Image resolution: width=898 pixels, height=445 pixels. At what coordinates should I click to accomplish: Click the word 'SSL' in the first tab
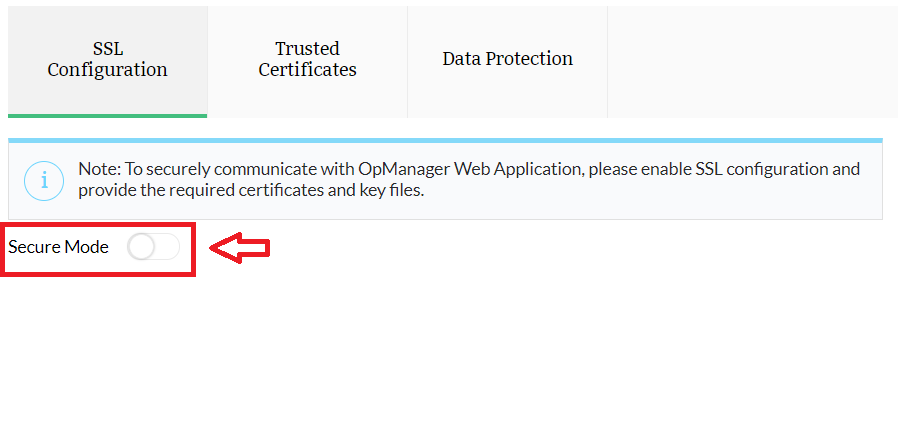tap(107, 48)
